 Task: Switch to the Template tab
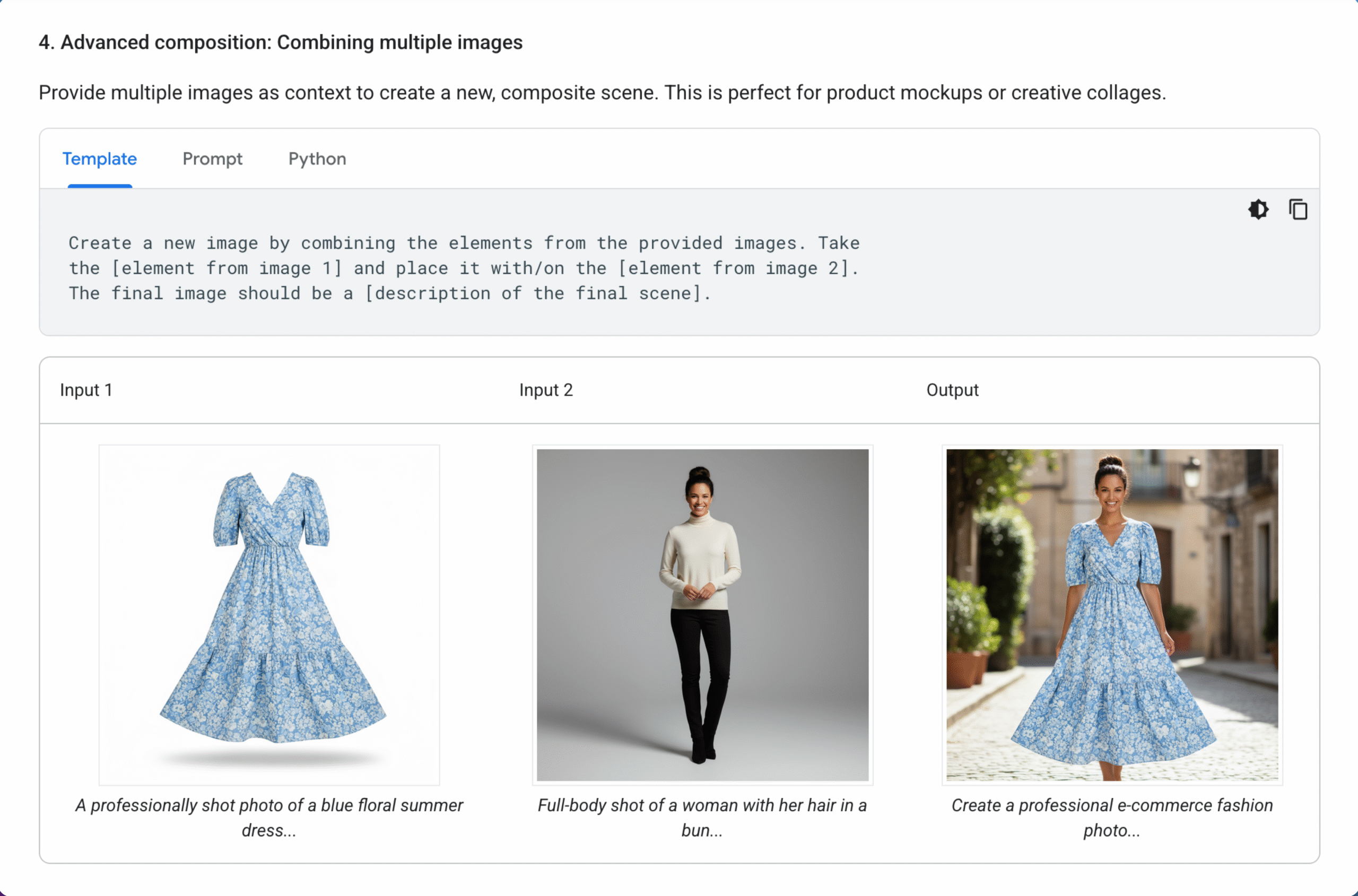[99, 159]
